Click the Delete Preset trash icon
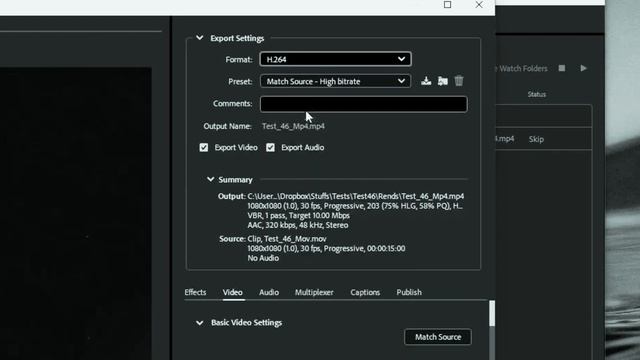Screen dimensions: 640x360 click(x=459, y=81)
